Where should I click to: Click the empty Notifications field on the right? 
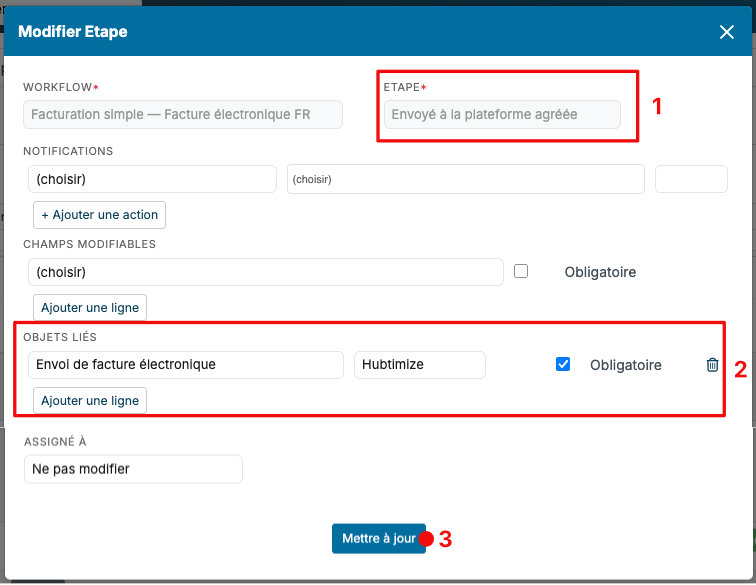[x=691, y=179]
